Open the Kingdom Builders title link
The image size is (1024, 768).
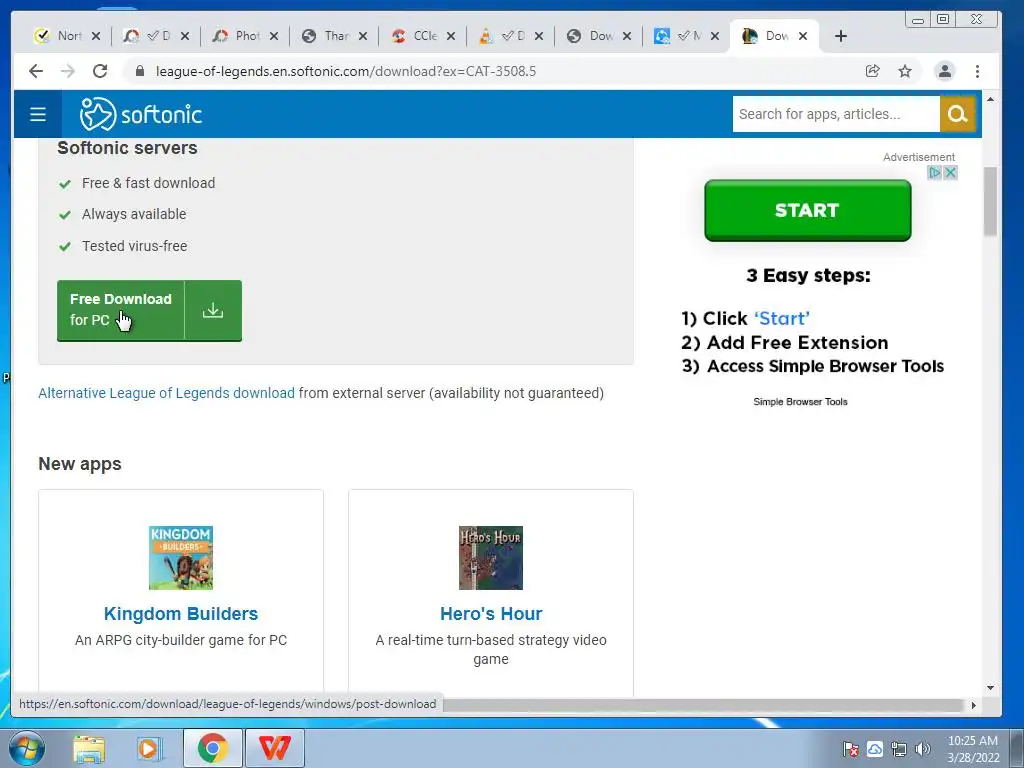[x=181, y=614]
